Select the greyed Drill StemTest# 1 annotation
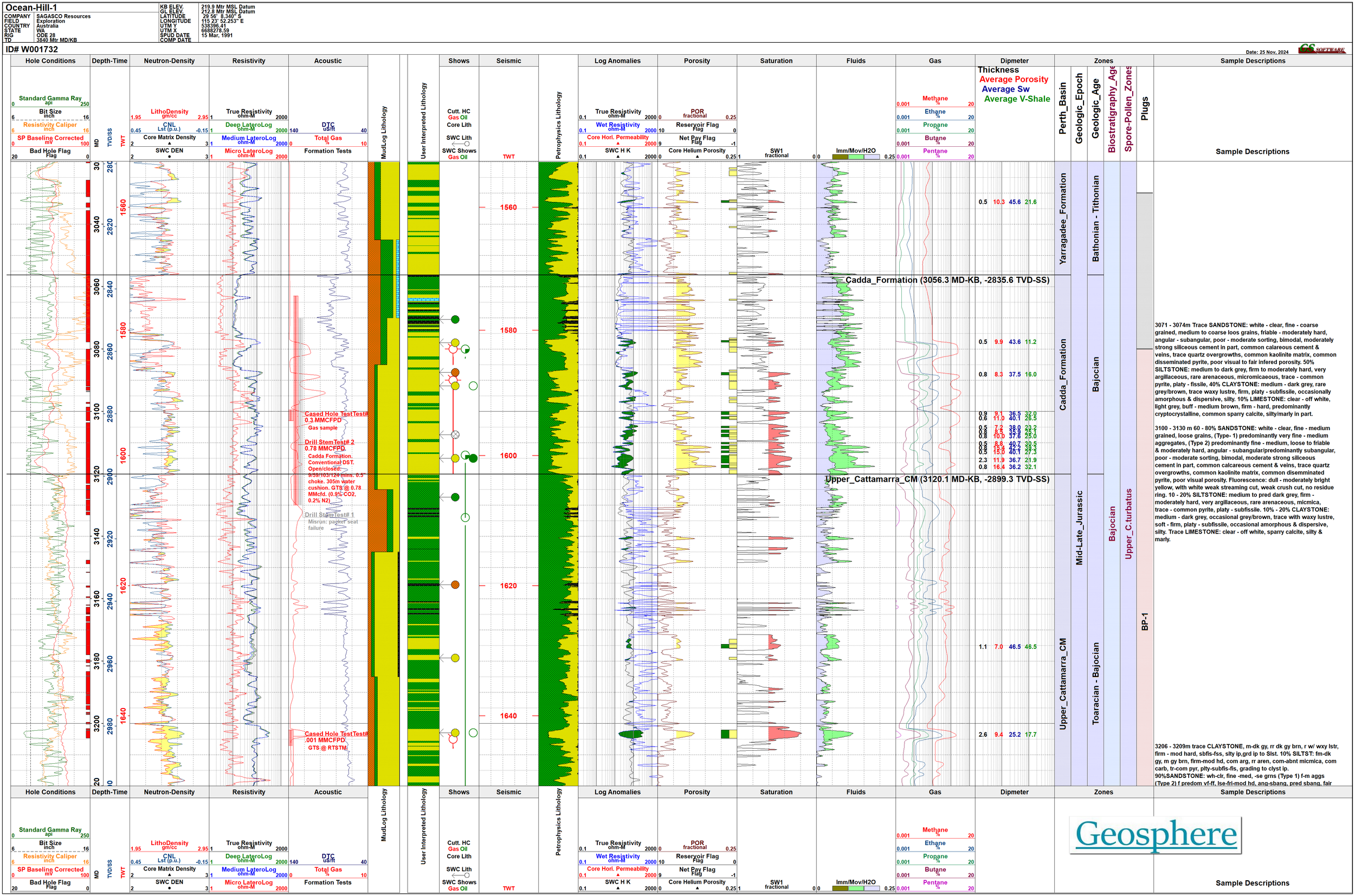The height and width of the screenshot is (896, 1355). (x=330, y=515)
